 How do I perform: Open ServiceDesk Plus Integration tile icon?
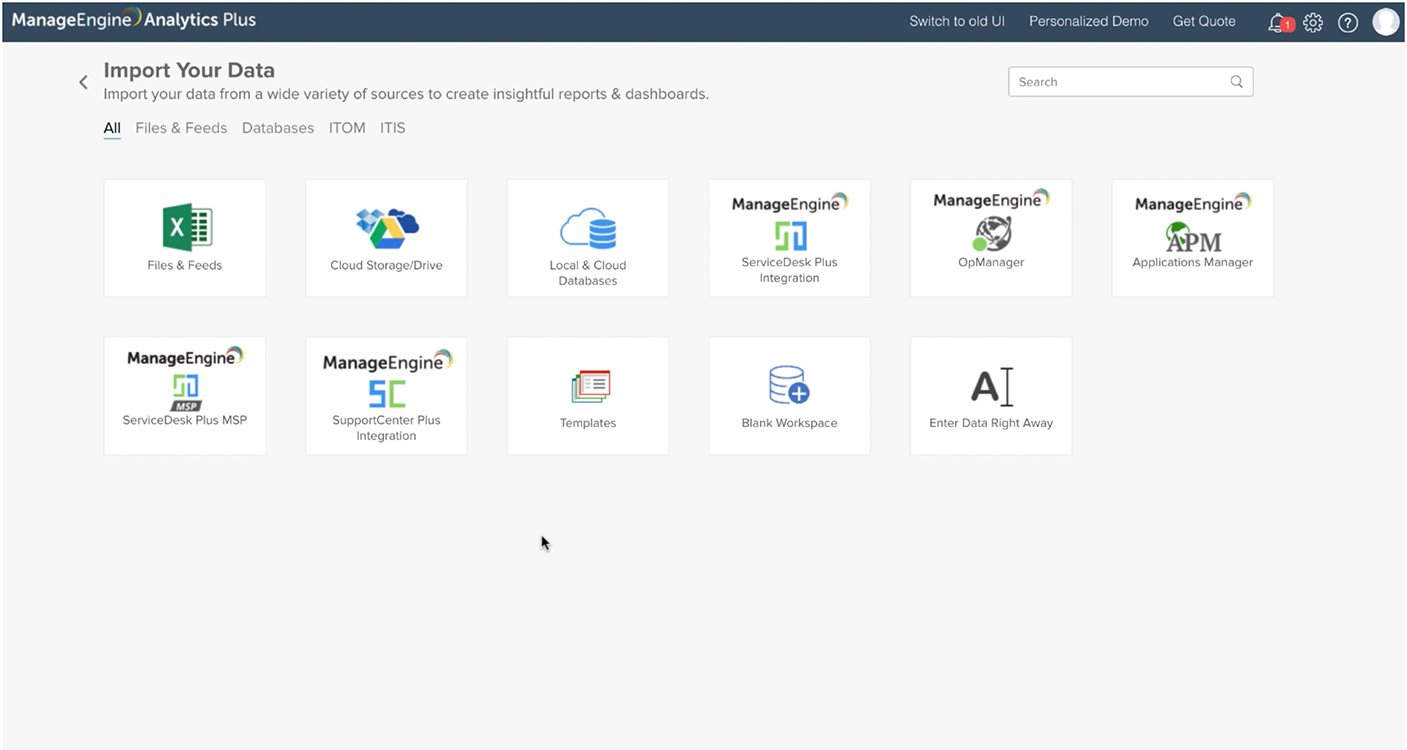tap(790, 235)
